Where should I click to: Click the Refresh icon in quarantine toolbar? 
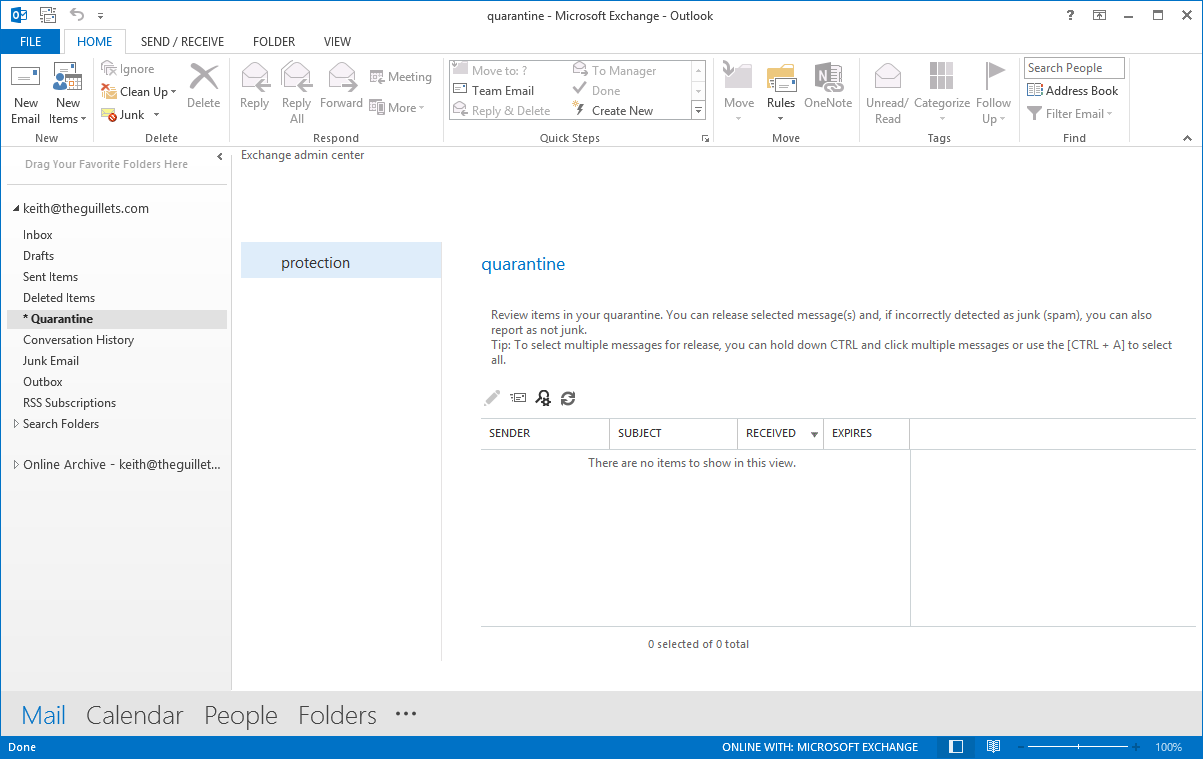click(x=568, y=397)
